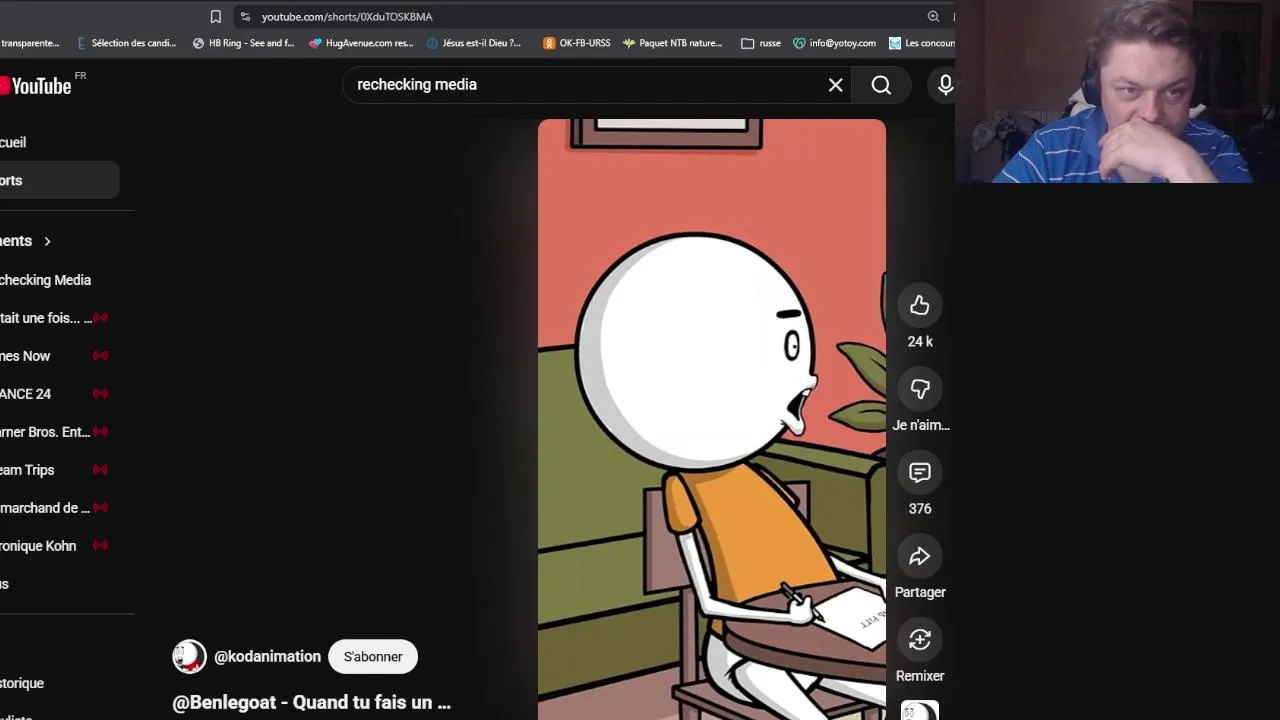
Task: Open the comments with 376 replies
Action: (x=920, y=473)
